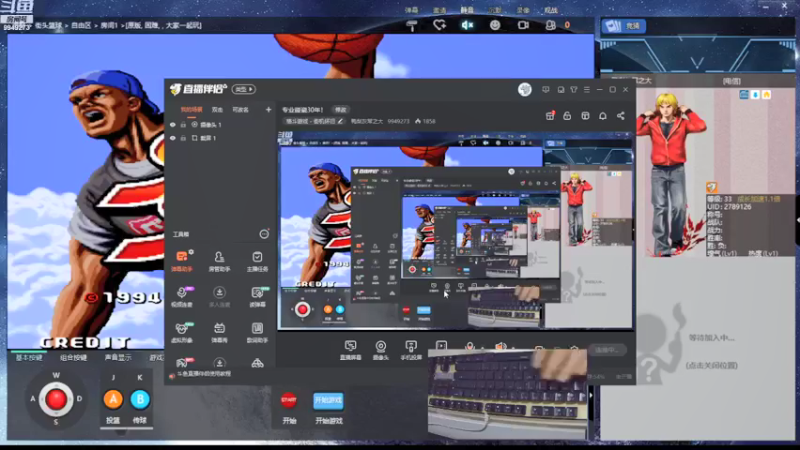Switch to the 基本按键 tab

(x=29, y=358)
